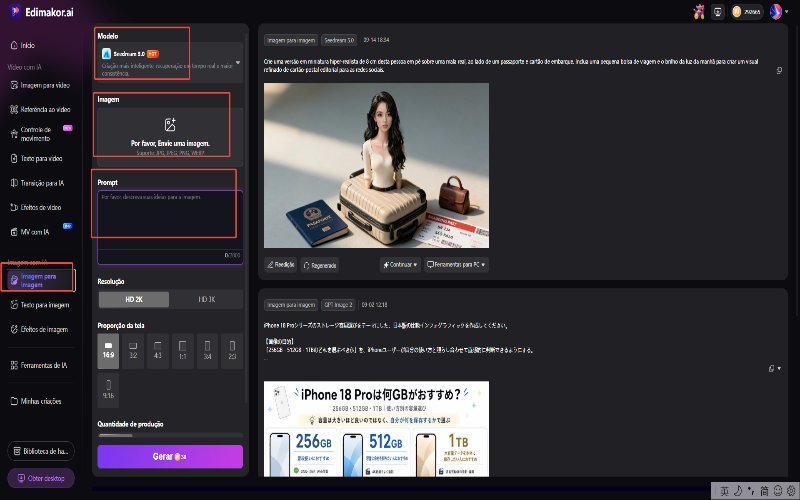Click the Seedream 5.0 tag

(x=339, y=40)
